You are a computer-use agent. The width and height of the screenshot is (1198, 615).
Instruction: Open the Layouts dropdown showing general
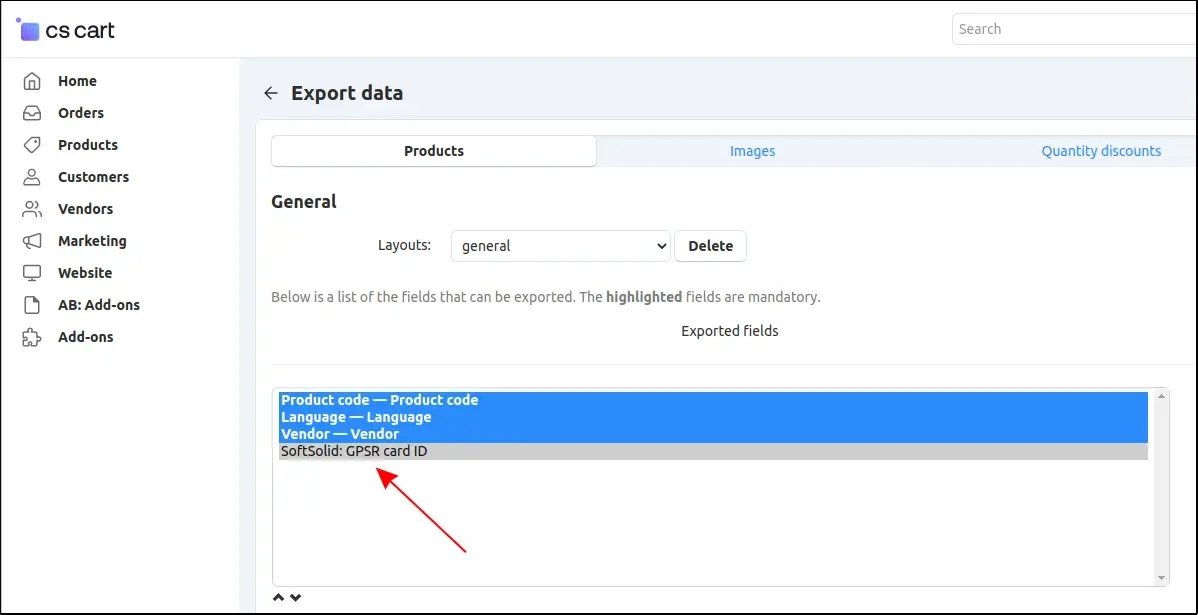[561, 246]
